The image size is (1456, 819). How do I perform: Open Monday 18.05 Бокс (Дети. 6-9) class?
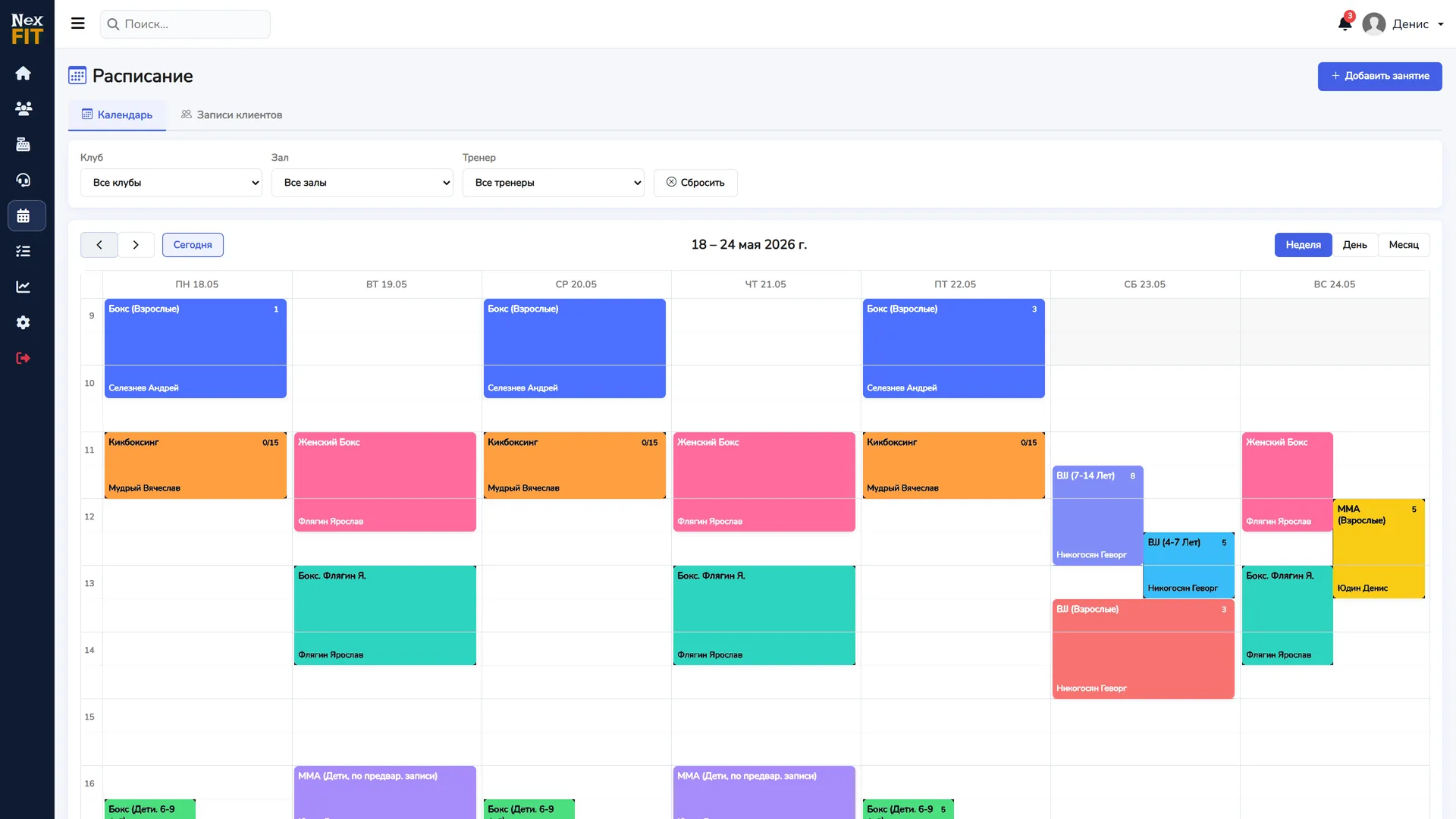click(x=150, y=809)
